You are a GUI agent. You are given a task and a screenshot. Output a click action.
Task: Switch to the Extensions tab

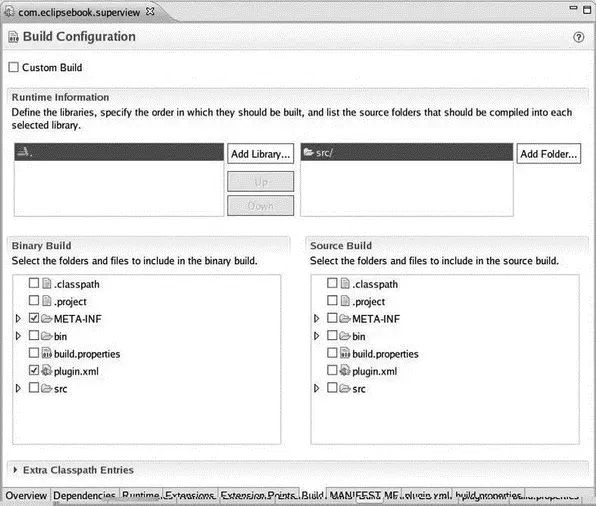click(x=190, y=495)
